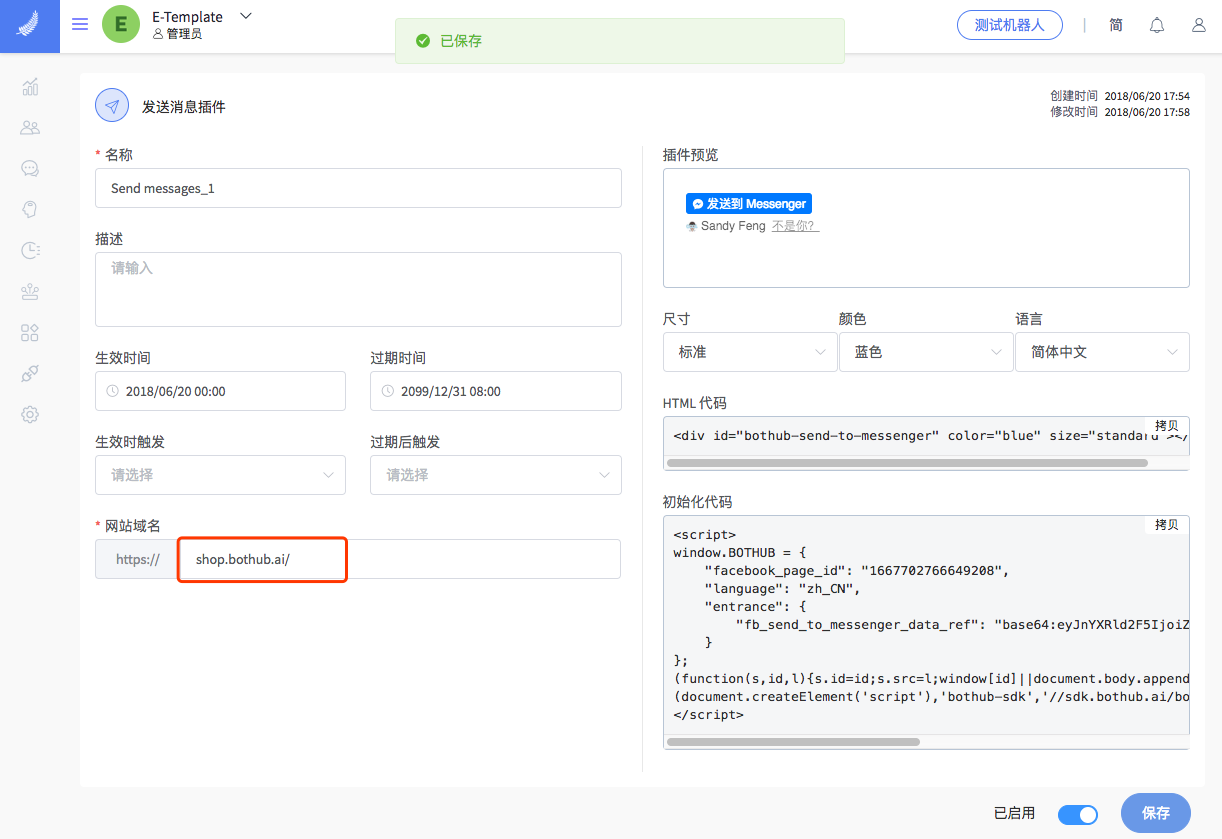The height and width of the screenshot is (839, 1222).
Task: Open the 颜色 color dropdown showing 蓝色
Action: (926, 352)
